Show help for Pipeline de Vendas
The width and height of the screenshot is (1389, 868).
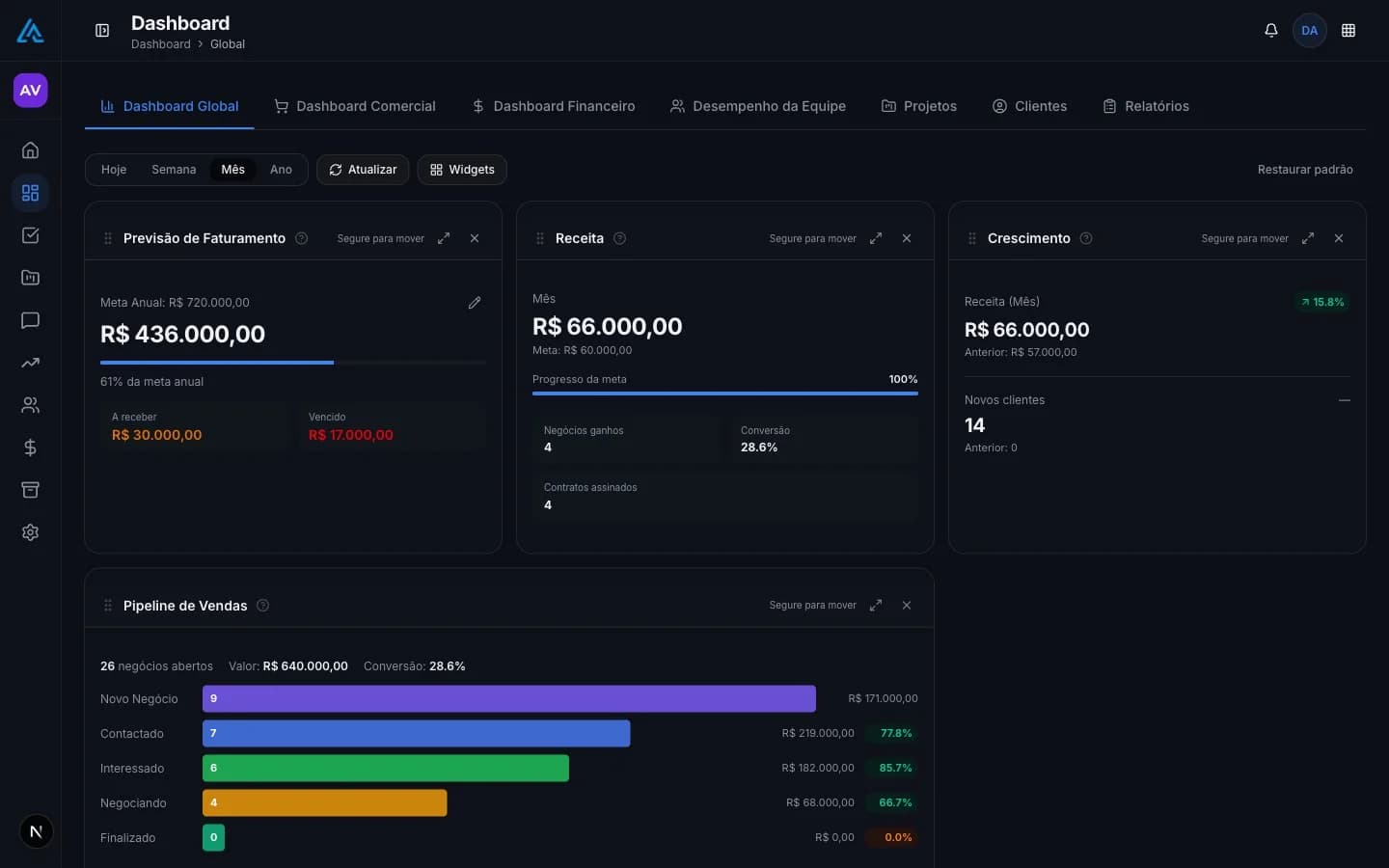coord(263,606)
